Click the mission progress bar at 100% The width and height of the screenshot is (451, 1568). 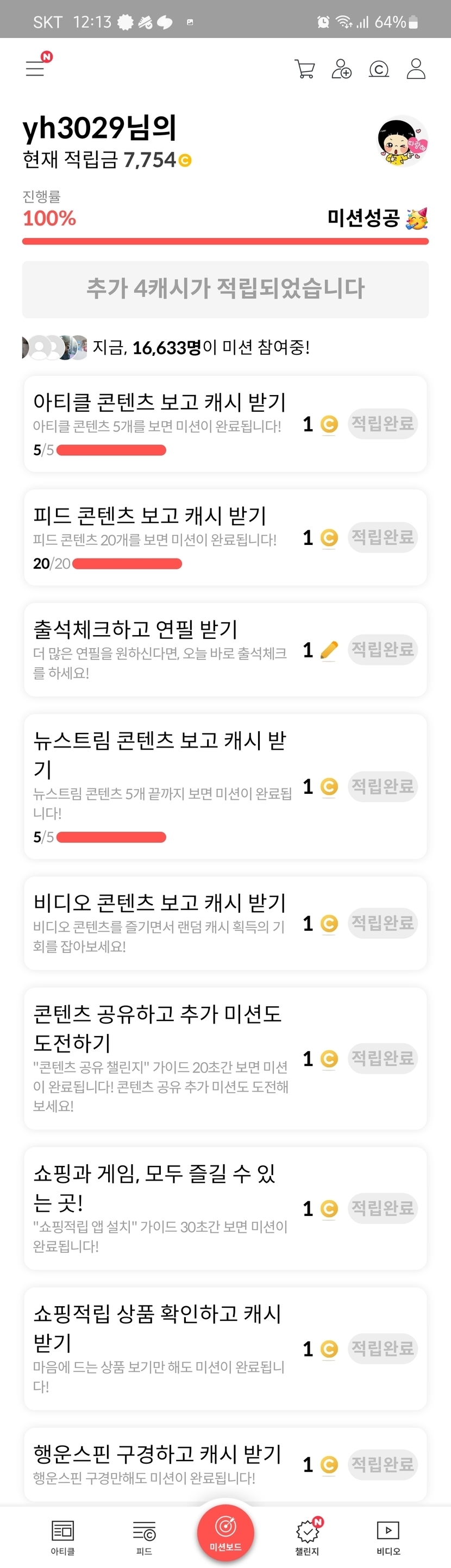click(x=225, y=242)
